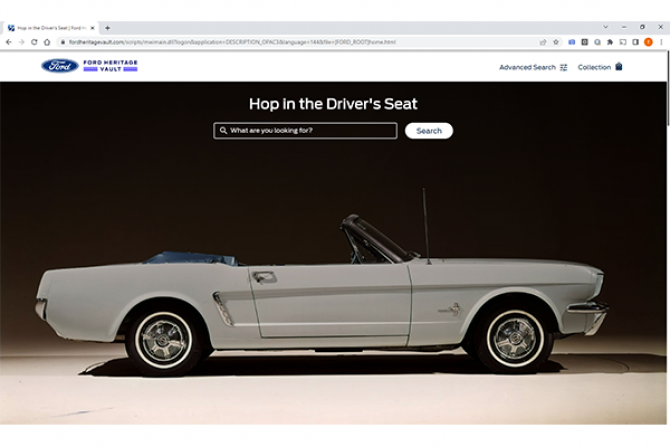
Task: Open the Chrome extensions puzzle icon
Action: pos(609,42)
